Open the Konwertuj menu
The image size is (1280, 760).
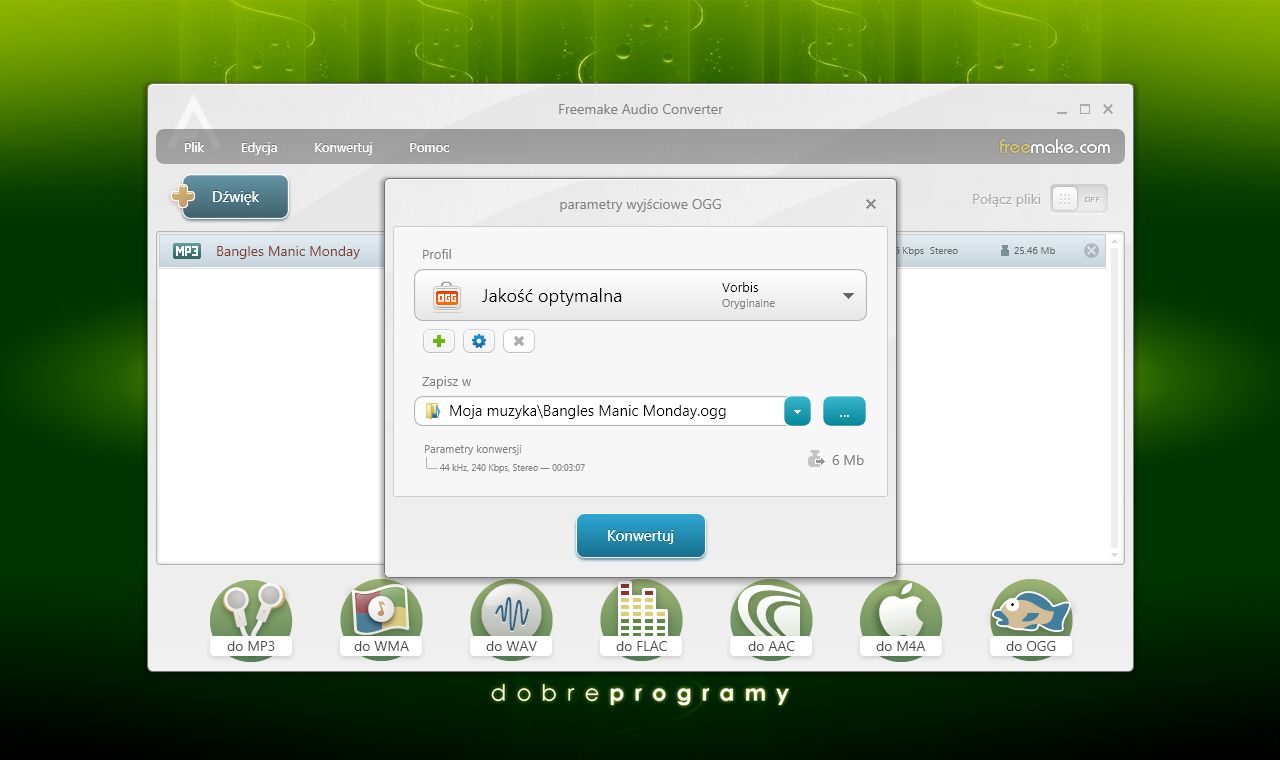pos(343,147)
